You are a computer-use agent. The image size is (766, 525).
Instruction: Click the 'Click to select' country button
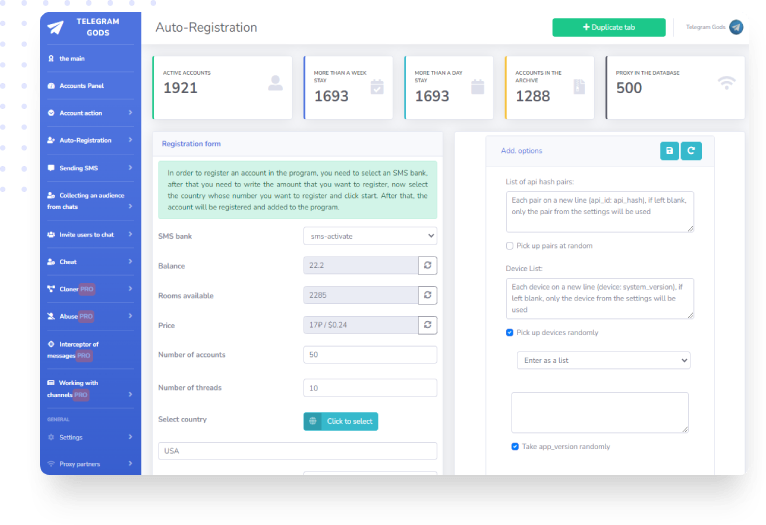pos(340,421)
